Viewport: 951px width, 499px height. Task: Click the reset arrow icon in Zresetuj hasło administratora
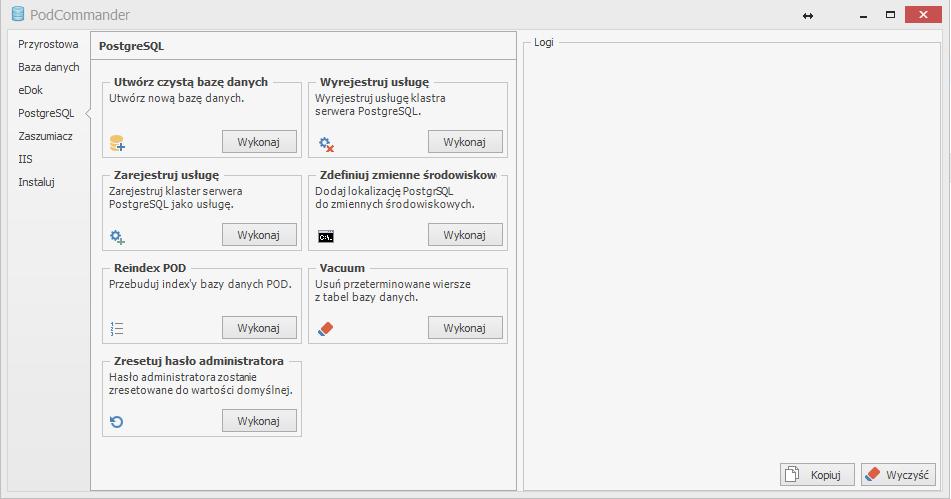click(116, 421)
